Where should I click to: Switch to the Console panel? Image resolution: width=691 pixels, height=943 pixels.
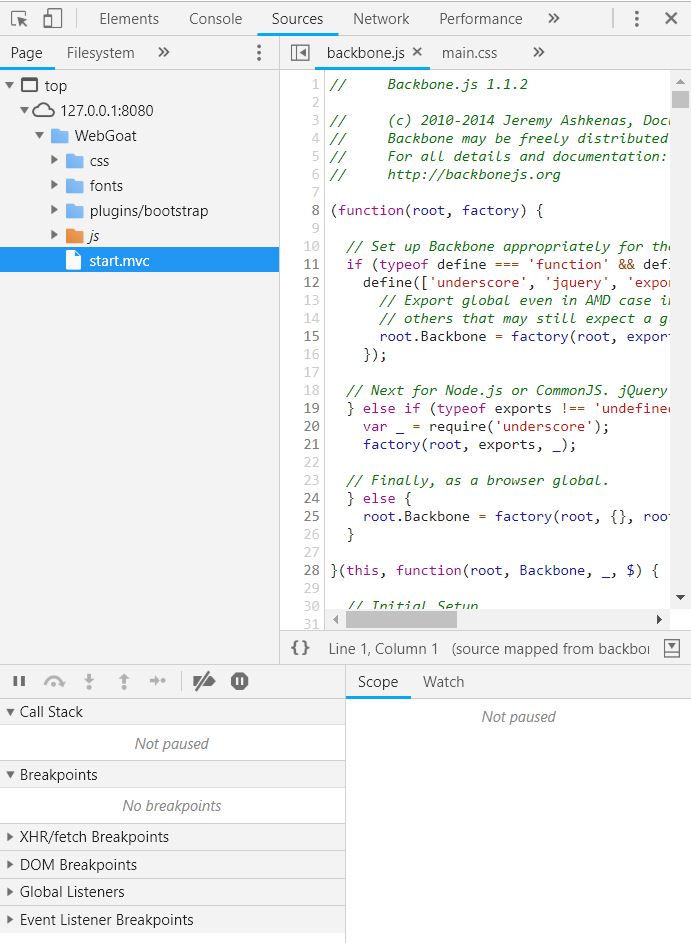tap(215, 19)
